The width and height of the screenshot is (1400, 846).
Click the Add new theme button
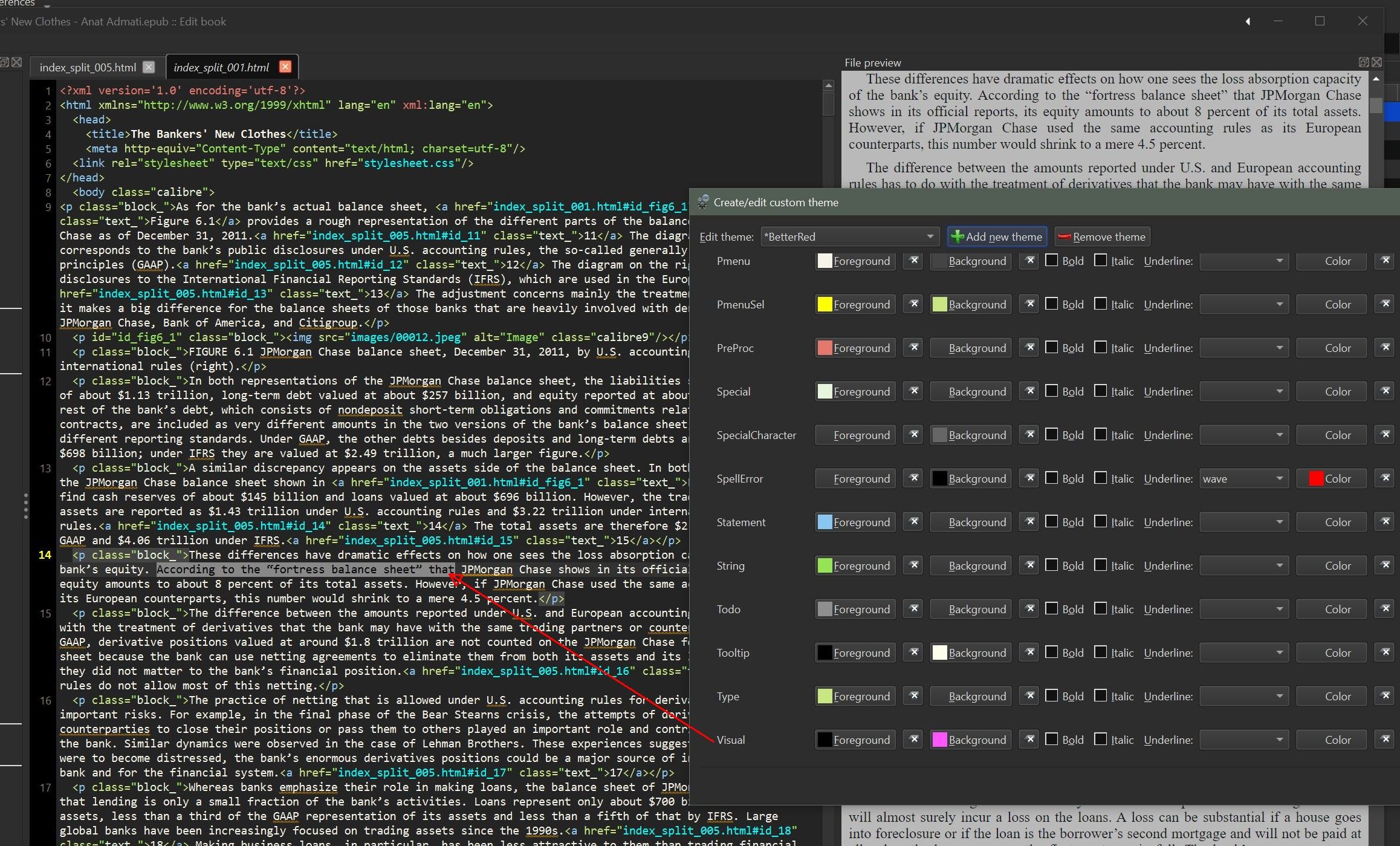997,236
